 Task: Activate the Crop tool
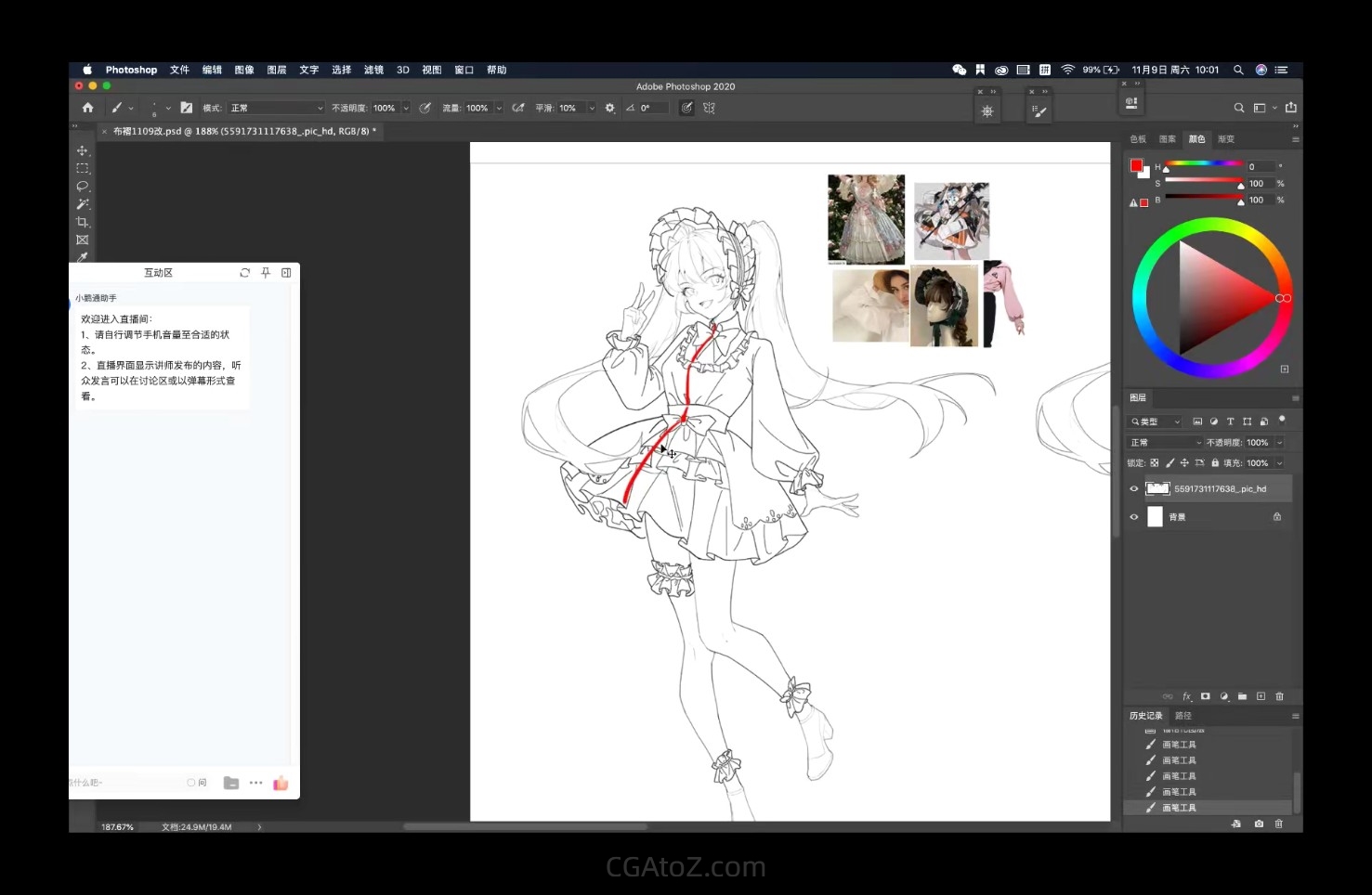(82, 222)
